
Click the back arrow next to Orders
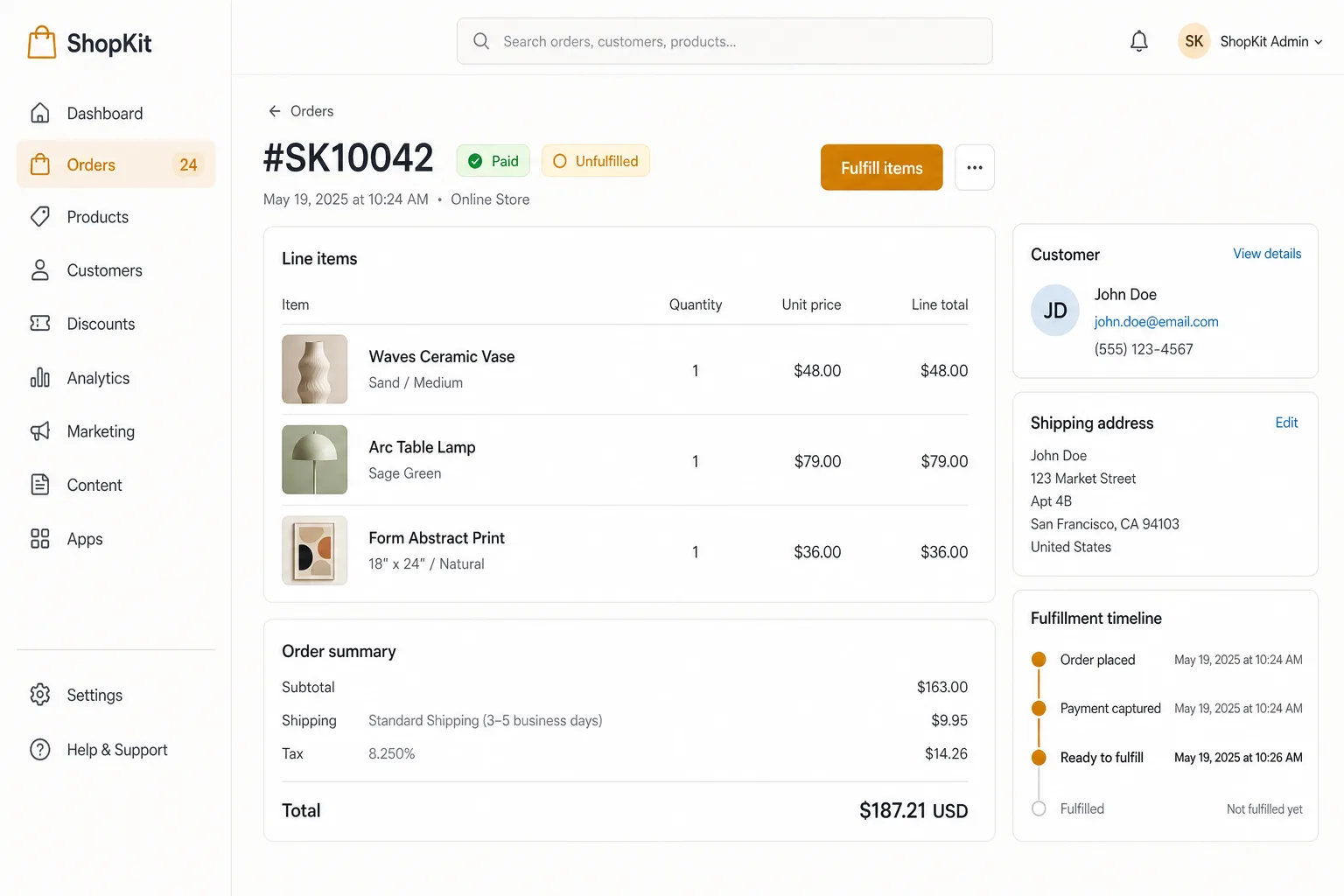[275, 111]
